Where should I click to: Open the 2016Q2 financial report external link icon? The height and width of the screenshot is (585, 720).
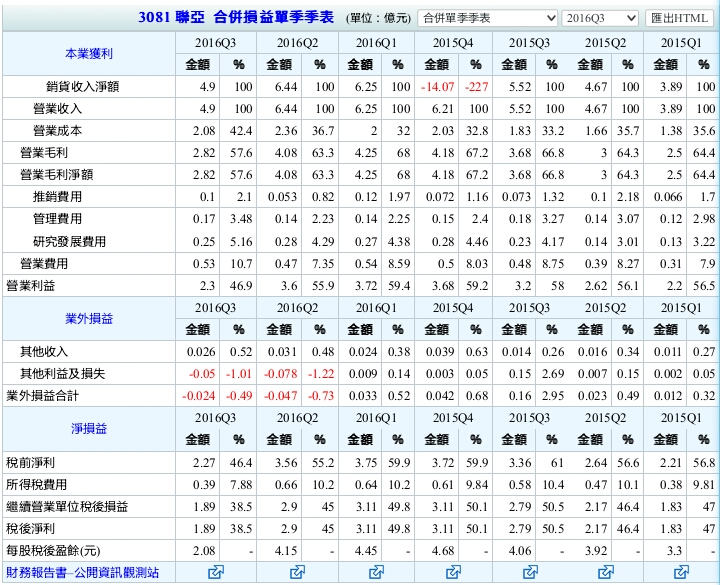click(x=297, y=572)
